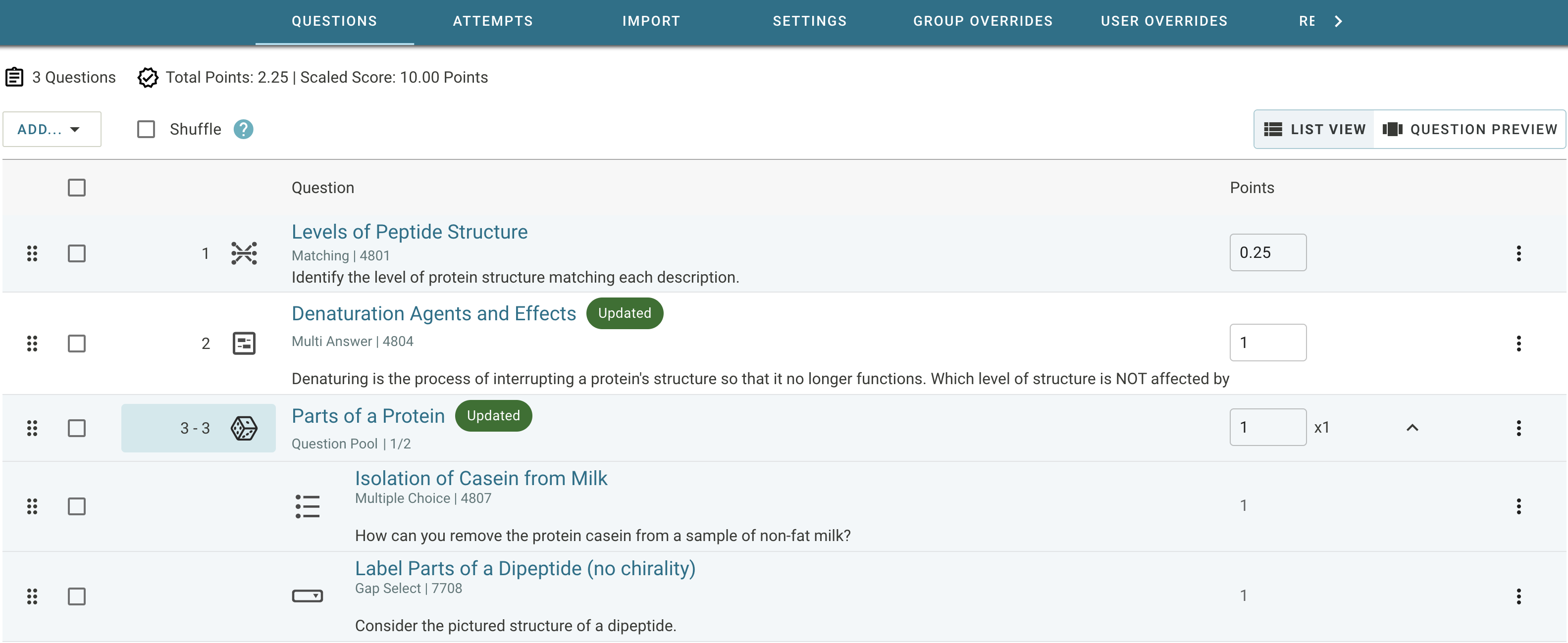Click the Question Pool dice icon
The image size is (1568, 643).
pyautogui.click(x=244, y=428)
